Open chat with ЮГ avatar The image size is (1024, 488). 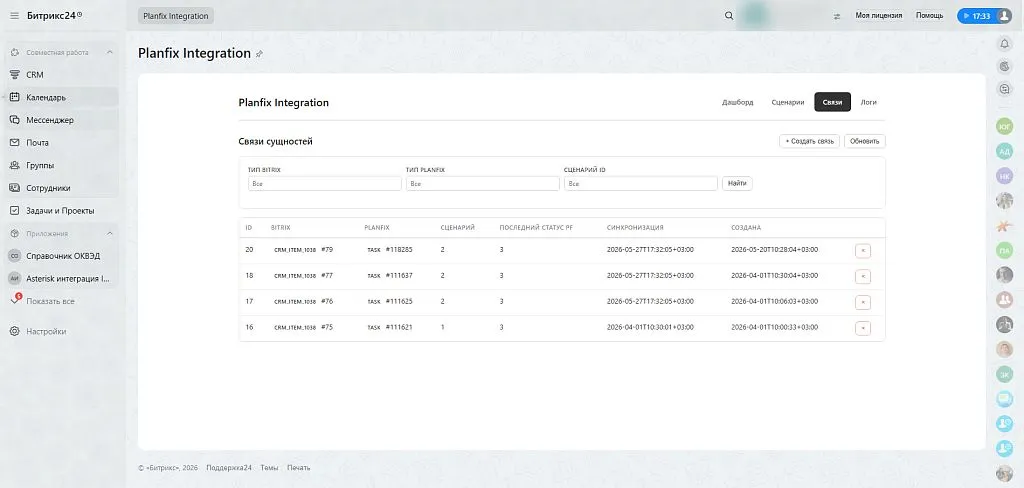point(1004,127)
